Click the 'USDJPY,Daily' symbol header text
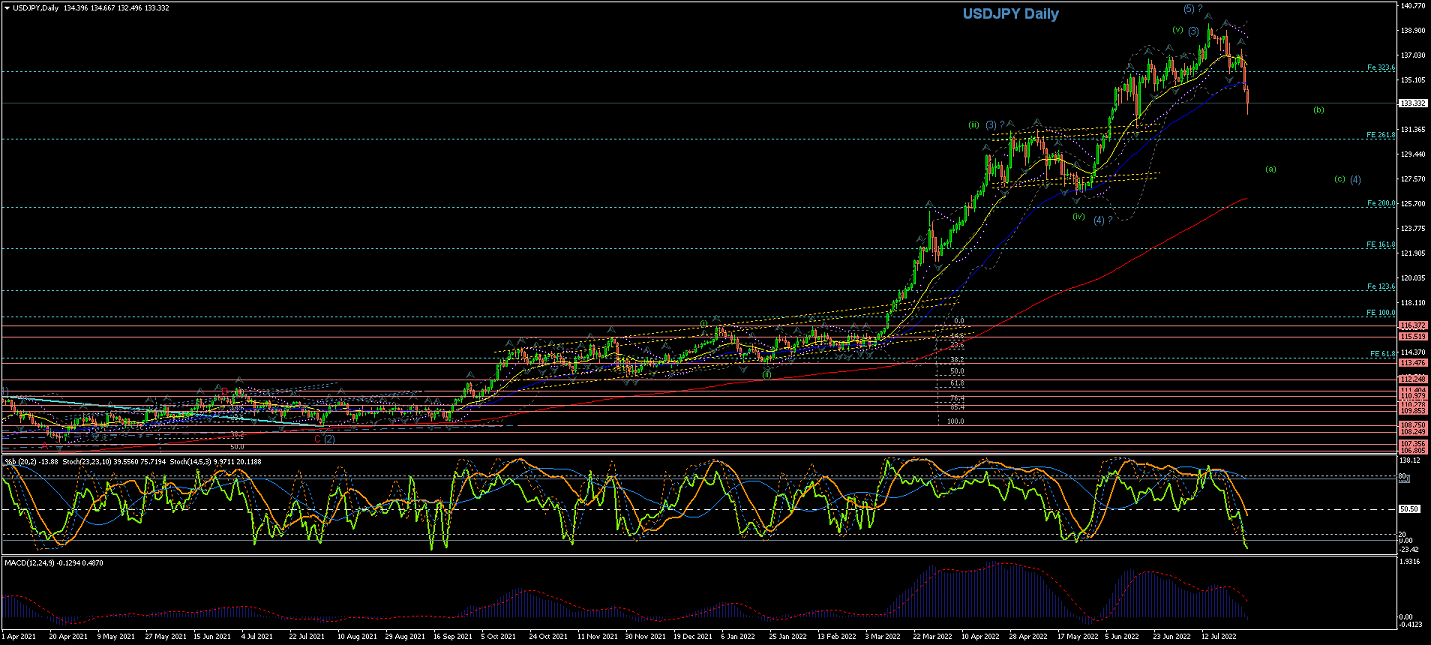Screen dimensions: 1431x645 click(x=35, y=7)
